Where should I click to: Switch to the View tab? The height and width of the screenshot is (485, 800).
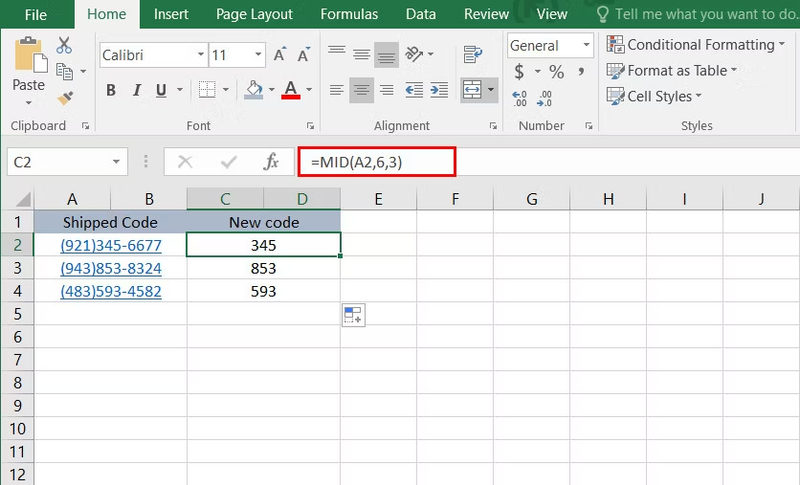coord(552,14)
